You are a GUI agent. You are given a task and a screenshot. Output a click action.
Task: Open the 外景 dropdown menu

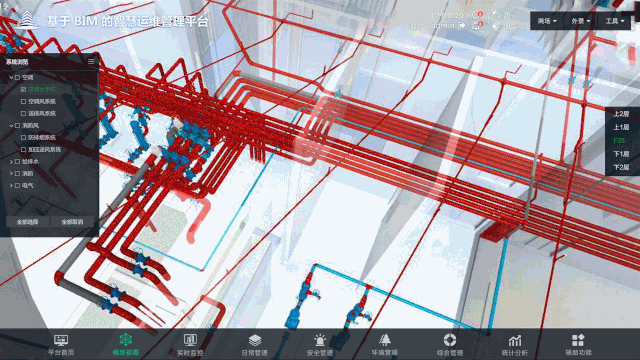tap(580, 21)
